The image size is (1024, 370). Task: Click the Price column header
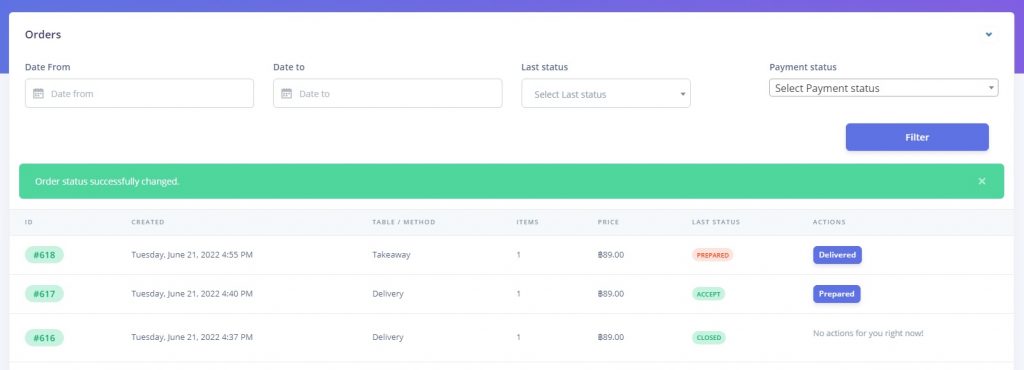click(608, 223)
